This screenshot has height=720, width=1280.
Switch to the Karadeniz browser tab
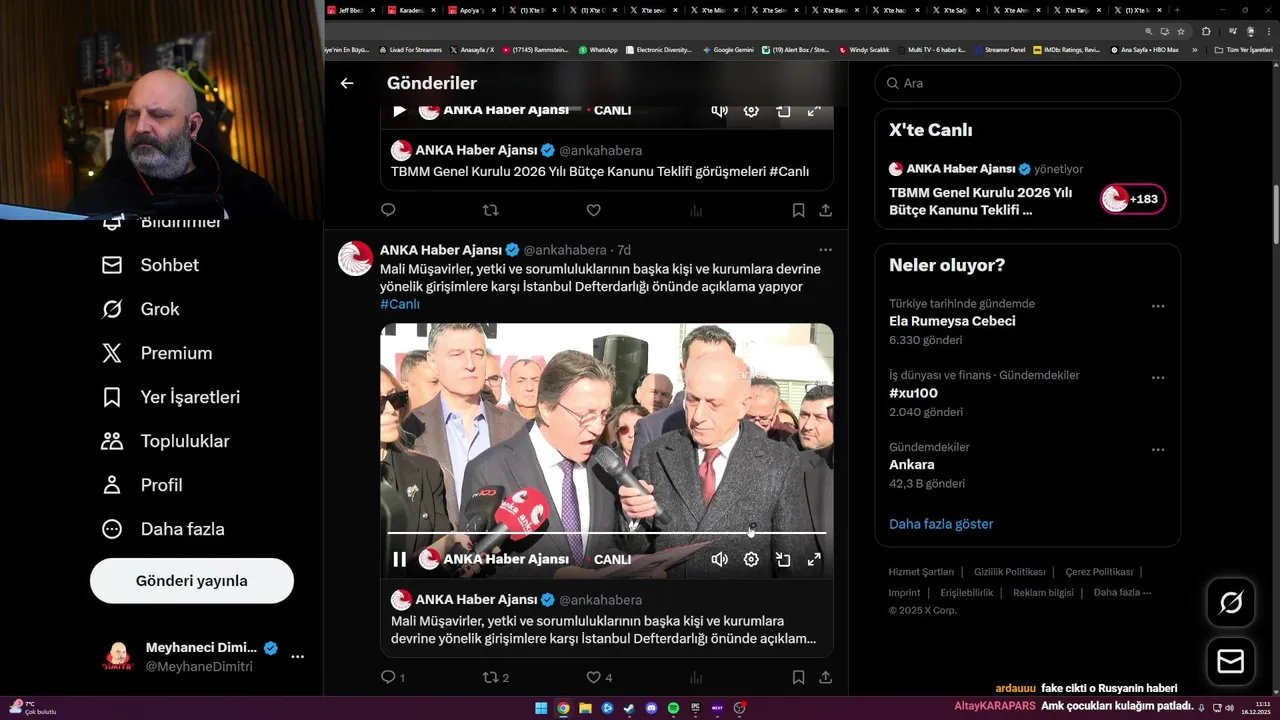pos(412,10)
